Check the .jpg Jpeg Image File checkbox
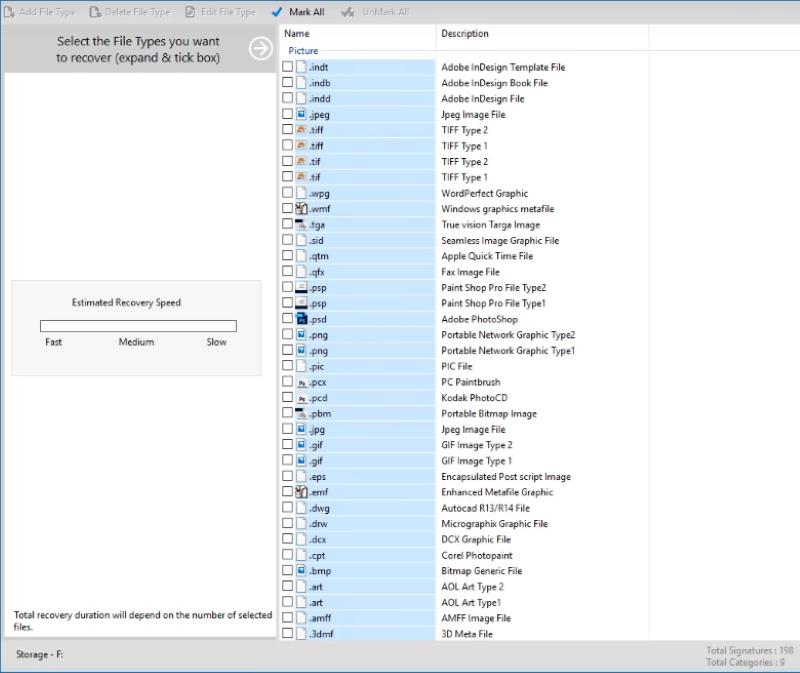The image size is (800, 673). click(x=287, y=429)
